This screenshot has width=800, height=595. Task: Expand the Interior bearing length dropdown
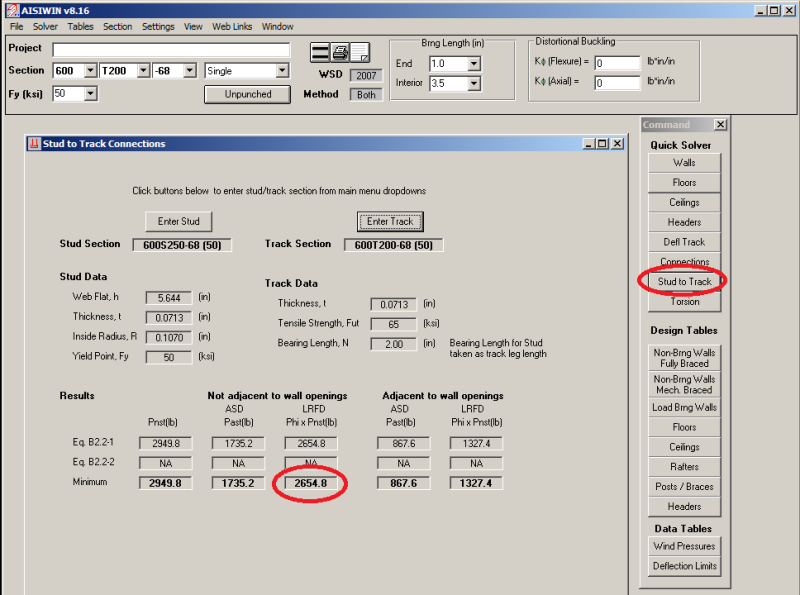474,83
